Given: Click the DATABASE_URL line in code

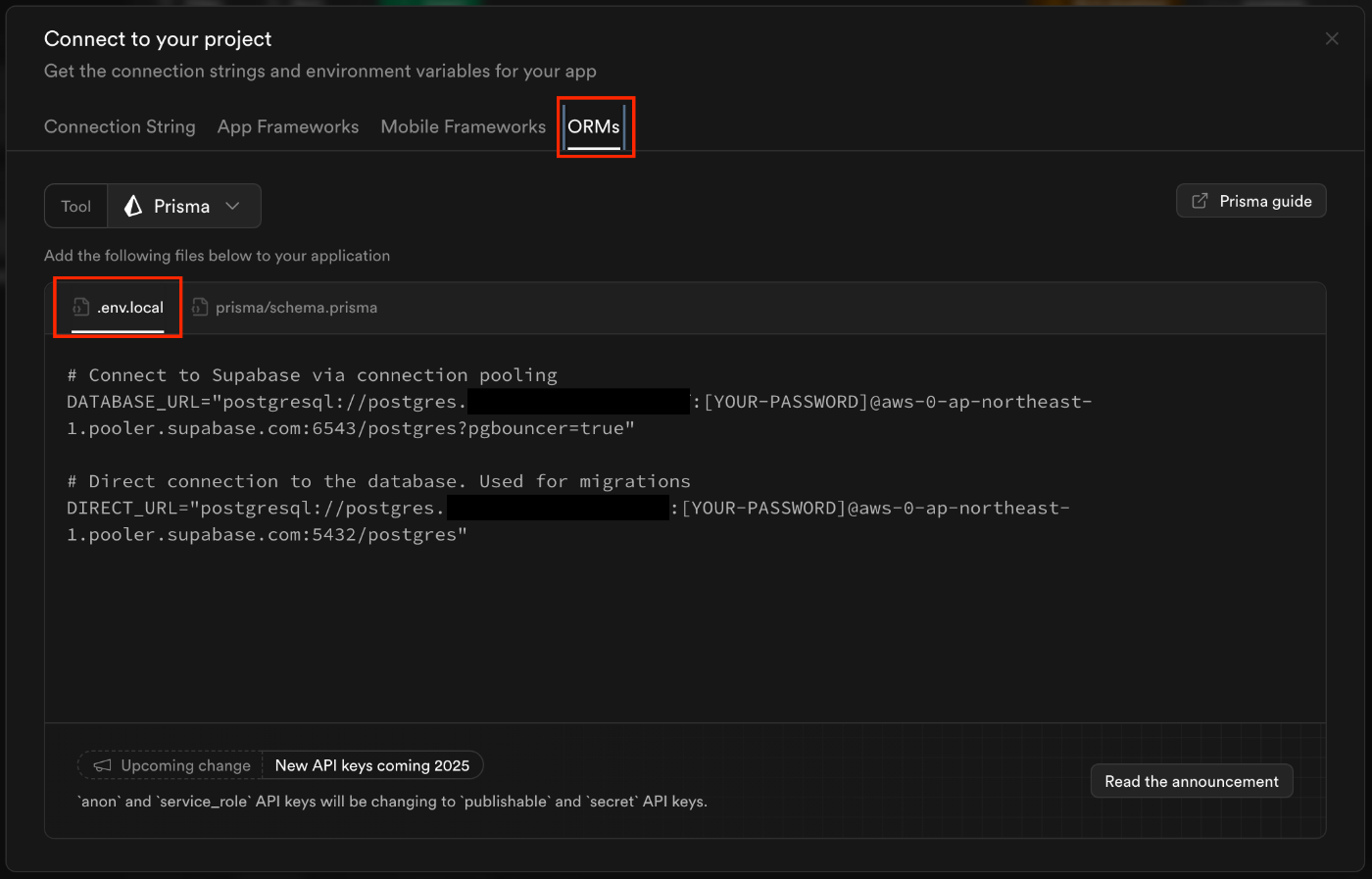Looking at the screenshot, I should click(x=579, y=402).
